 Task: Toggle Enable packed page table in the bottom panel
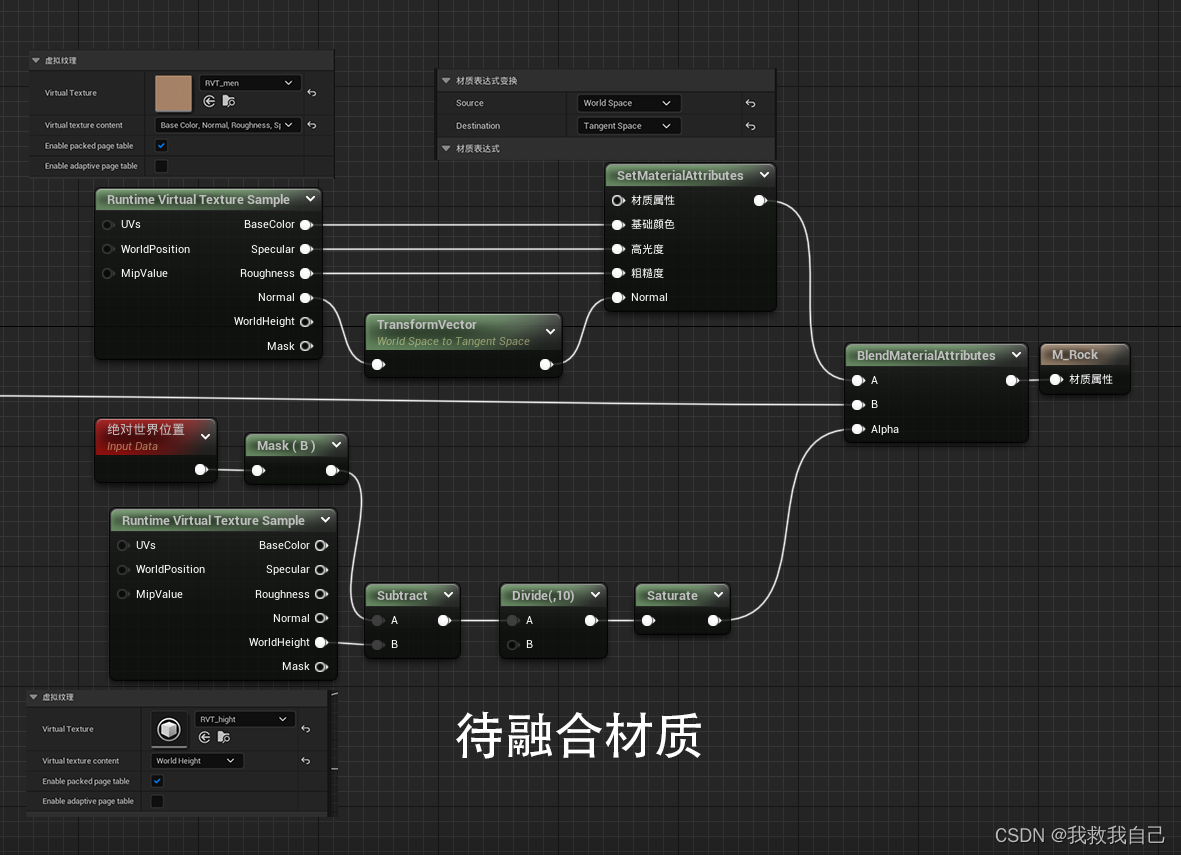pos(157,781)
